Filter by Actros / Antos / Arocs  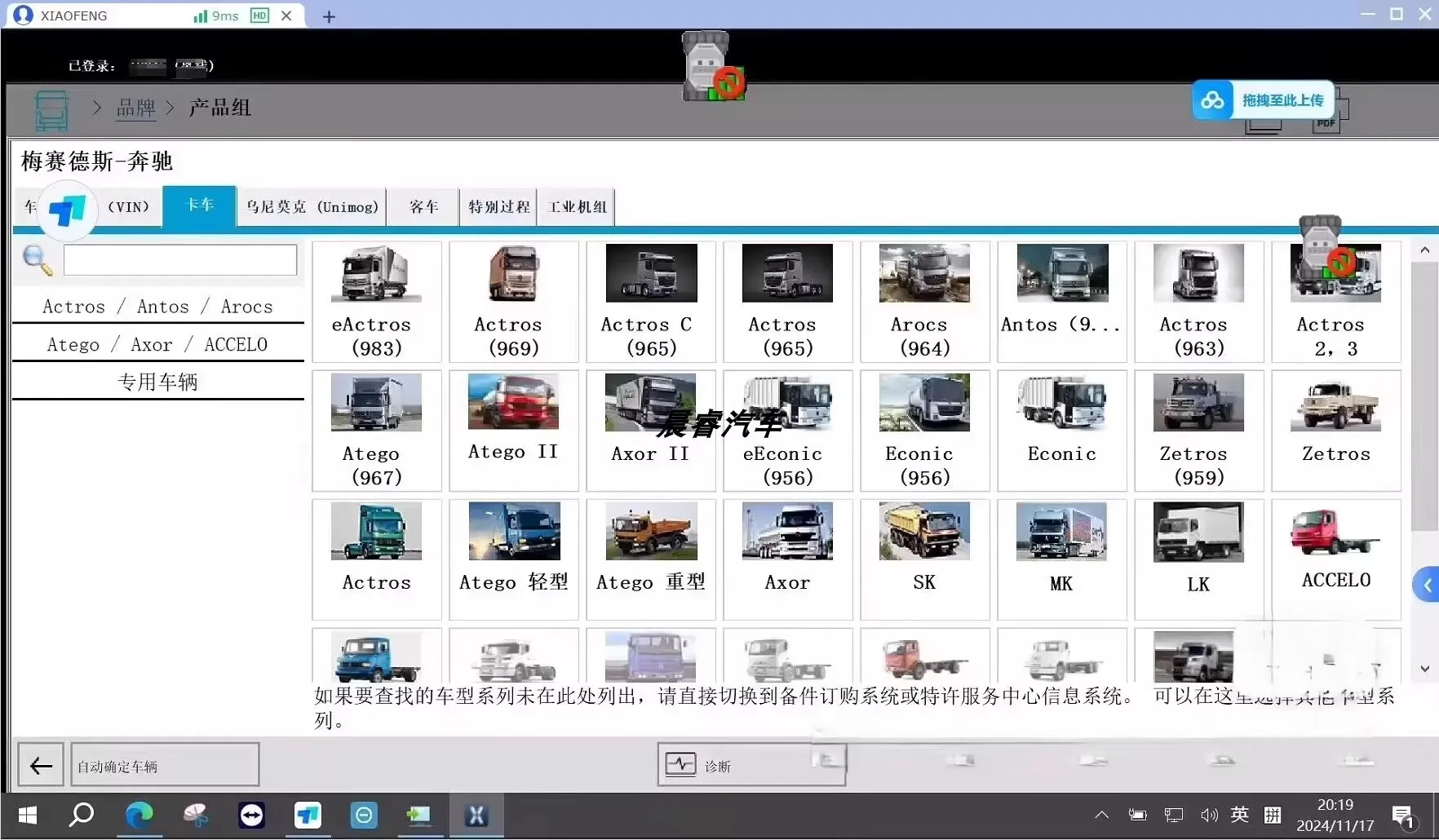coord(157,307)
